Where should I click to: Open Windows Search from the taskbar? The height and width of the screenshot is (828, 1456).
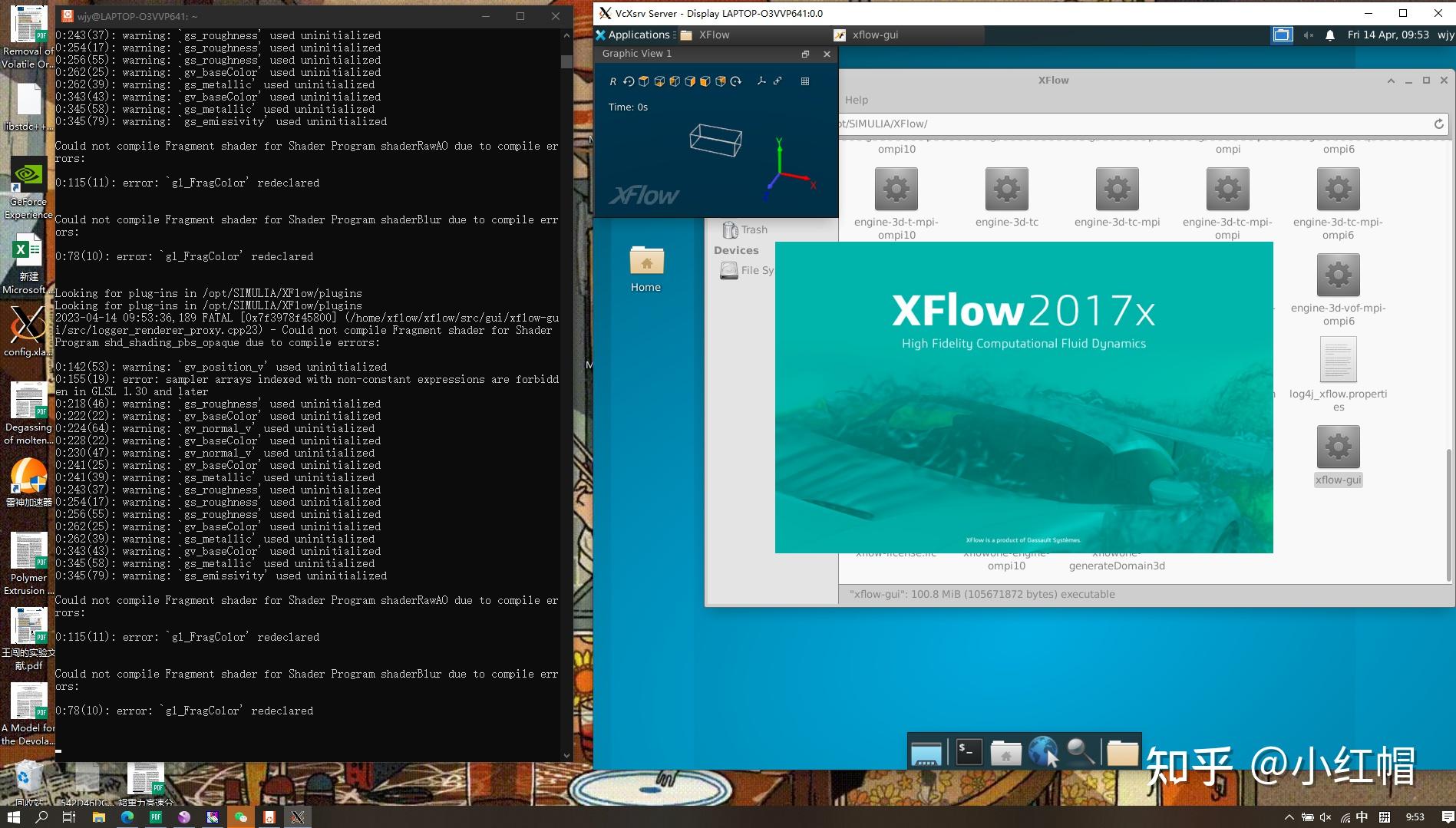click(x=41, y=817)
